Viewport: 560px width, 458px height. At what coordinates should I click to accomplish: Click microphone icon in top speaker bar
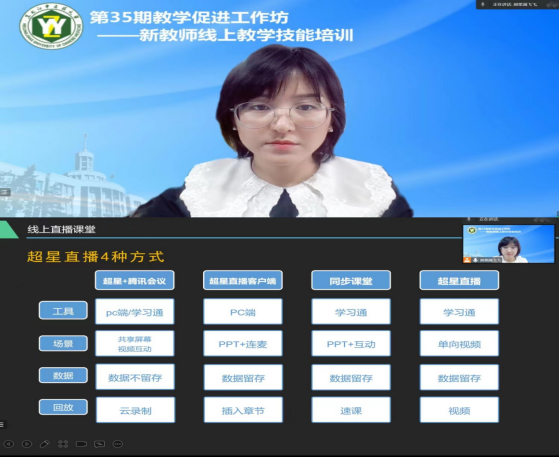482,4
